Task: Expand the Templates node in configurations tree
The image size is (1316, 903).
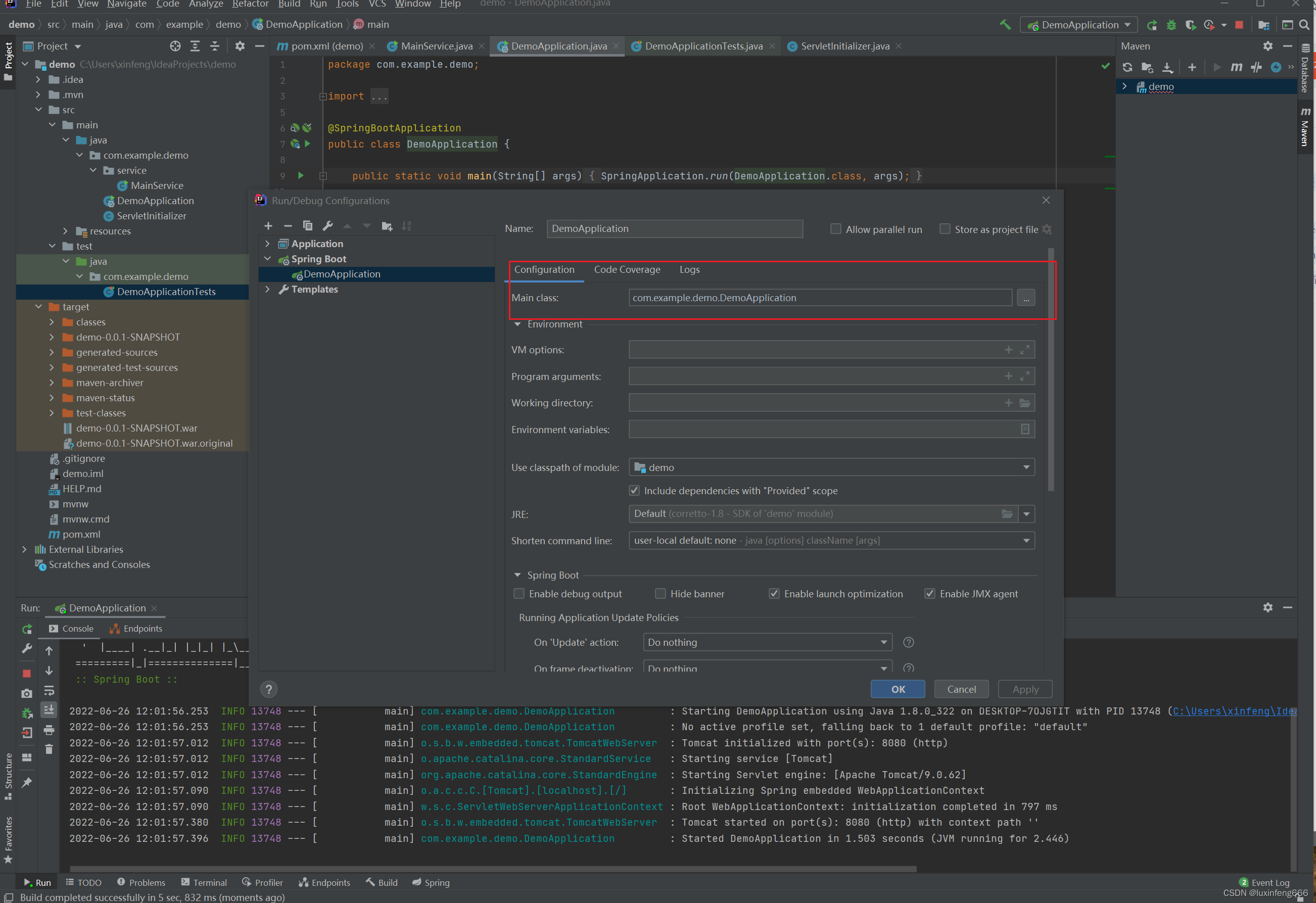Action: [268, 290]
